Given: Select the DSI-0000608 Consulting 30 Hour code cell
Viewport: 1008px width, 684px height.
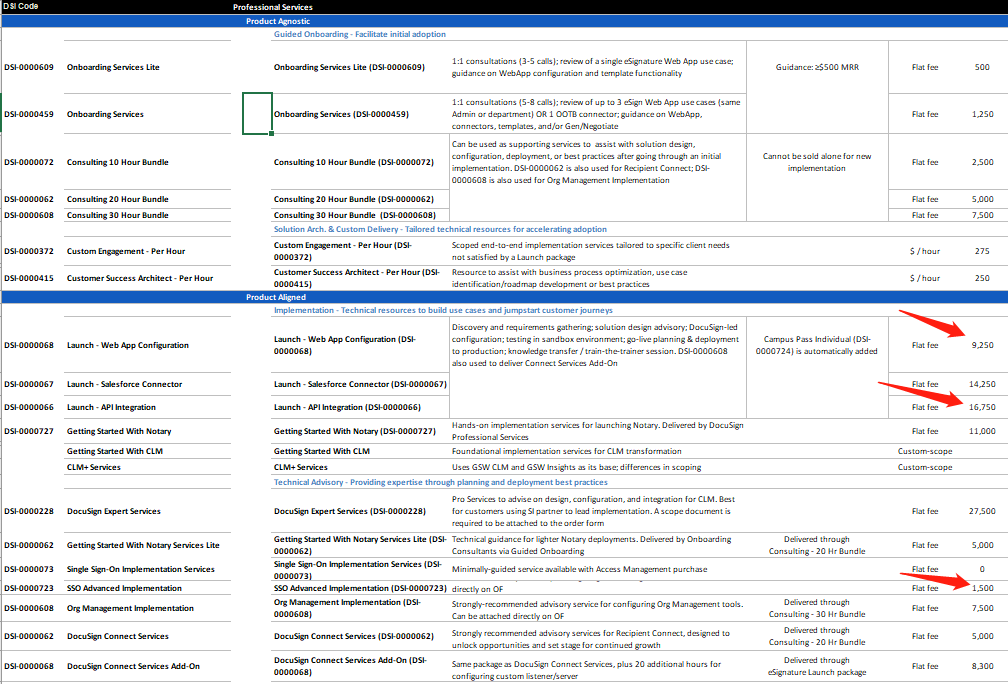Looking at the screenshot, I should click(x=29, y=215).
